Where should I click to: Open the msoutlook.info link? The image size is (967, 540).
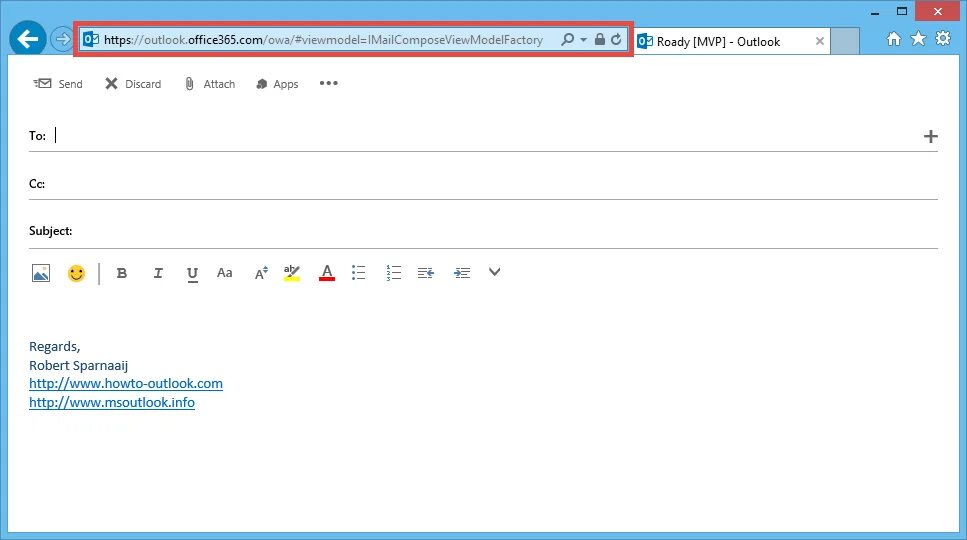[112, 403]
